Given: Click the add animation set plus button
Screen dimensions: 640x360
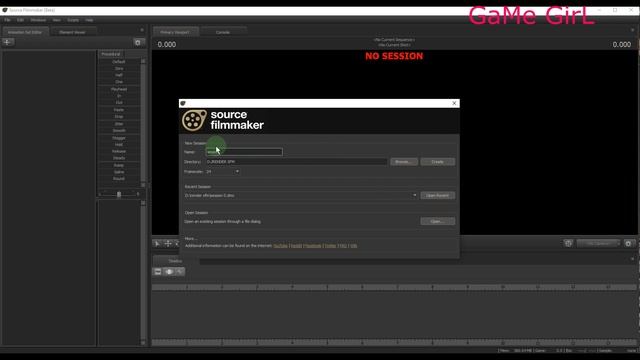Looking at the screenshot, I should click(x=8, y=42).
